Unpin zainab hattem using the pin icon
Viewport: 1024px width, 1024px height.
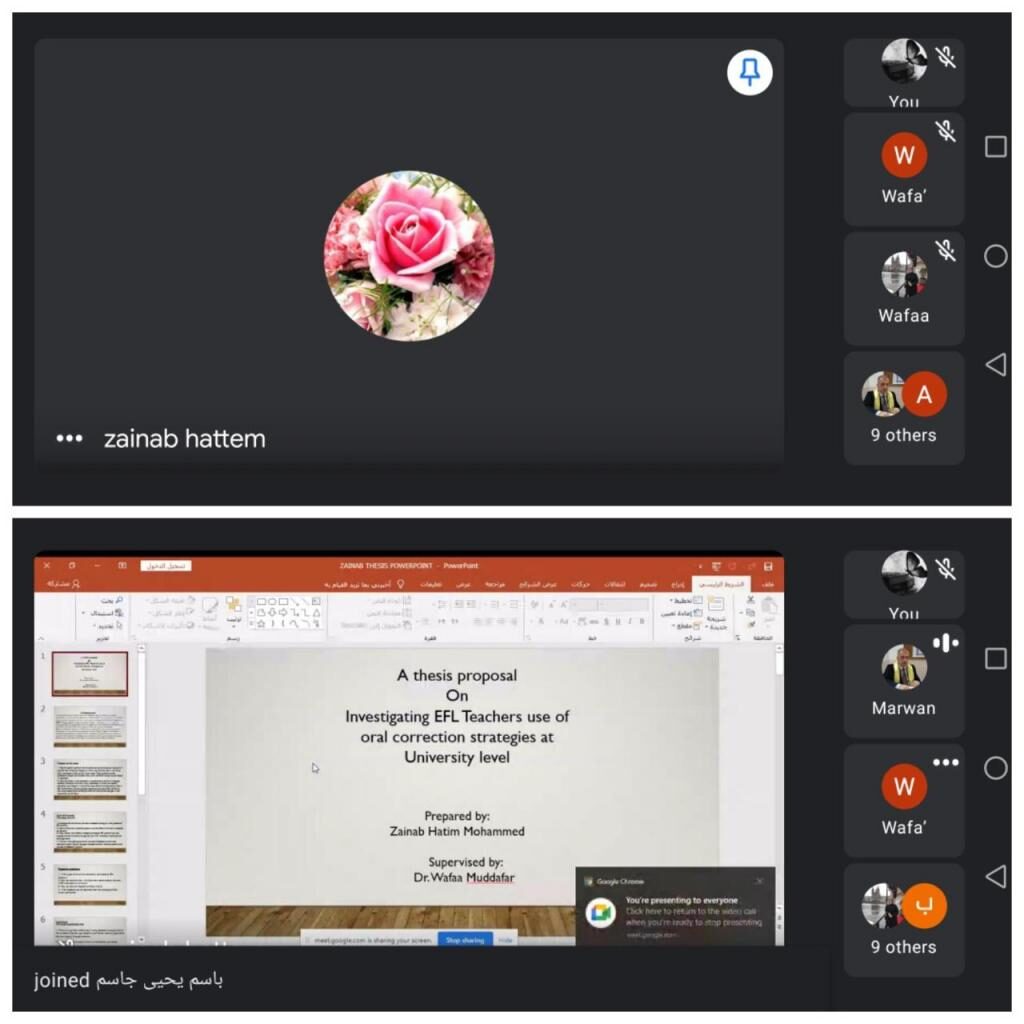pos(749,73)
